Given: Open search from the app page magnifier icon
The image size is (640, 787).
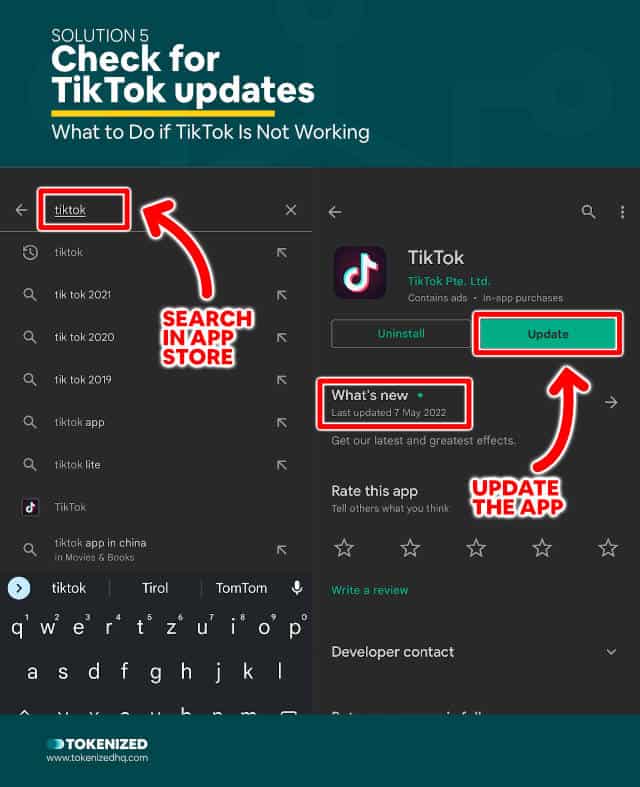Looking at the screenshot, I should (588, 212).
